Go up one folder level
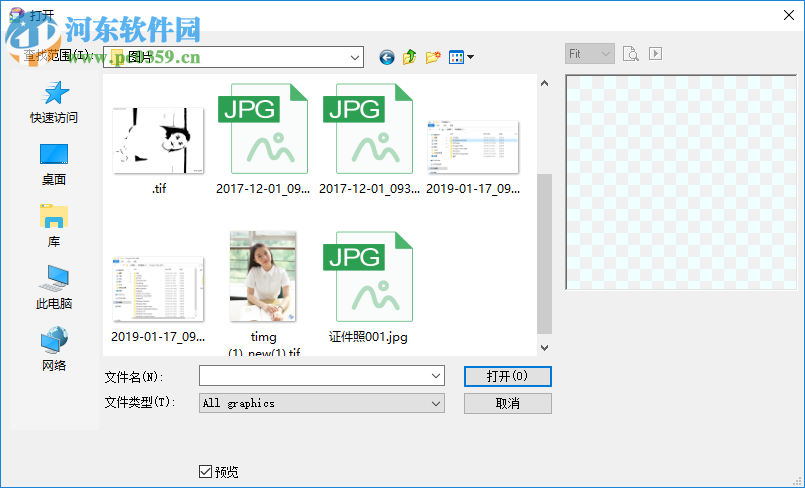This screenshot has width=805, height=488. (x=409, y=57)
